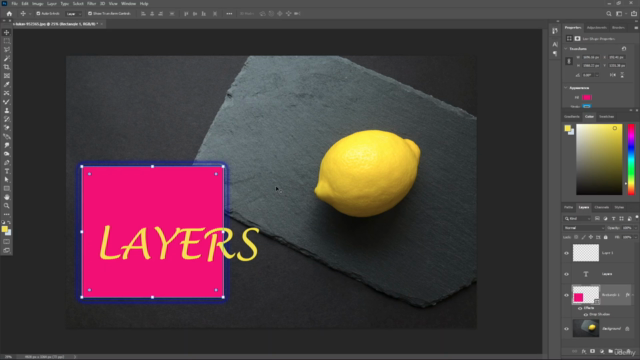Click the Fill color swatch in Appearance
Image resolution: width=640 pixels, height=360 pixels.
pyautogui.click(x=587, y=97)
